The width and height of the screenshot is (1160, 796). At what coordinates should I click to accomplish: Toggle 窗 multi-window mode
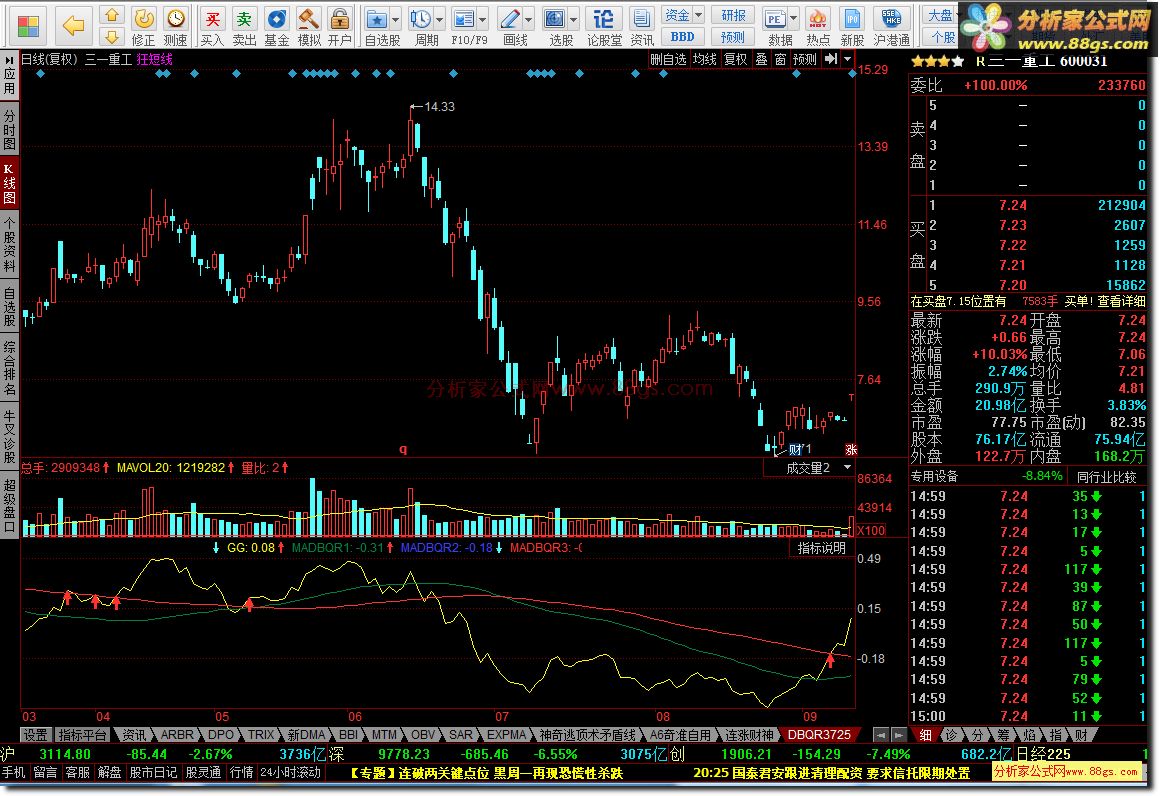[780, 59]
